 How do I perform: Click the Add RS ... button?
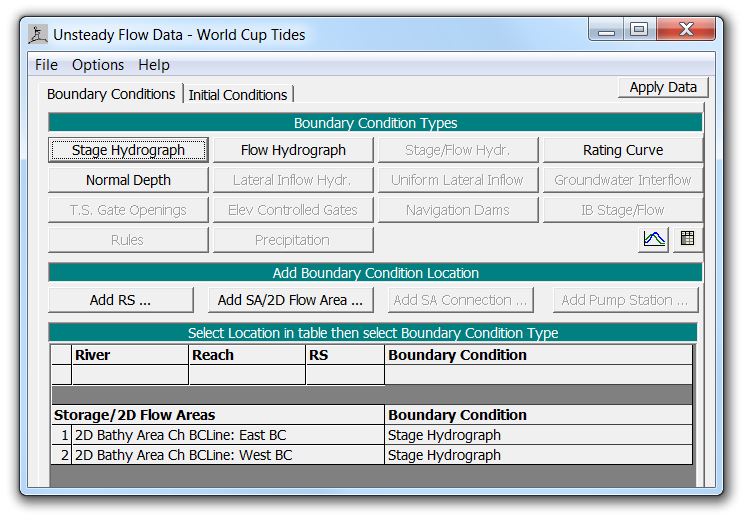121,300
